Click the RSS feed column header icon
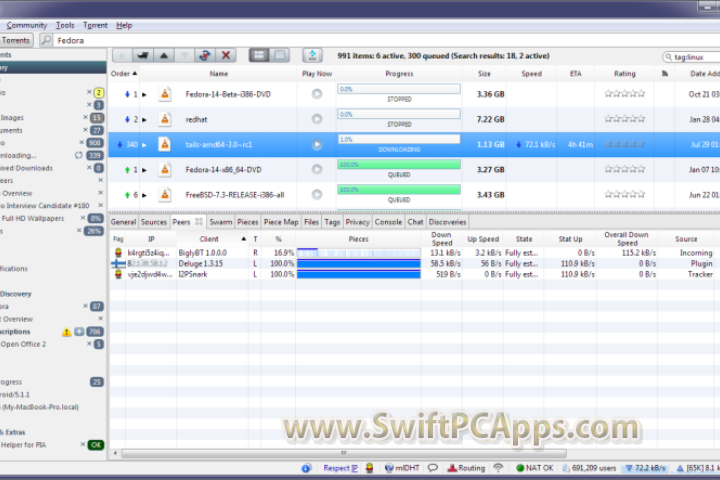This screenshot has width=720, height=480. [x=664, y=73]
